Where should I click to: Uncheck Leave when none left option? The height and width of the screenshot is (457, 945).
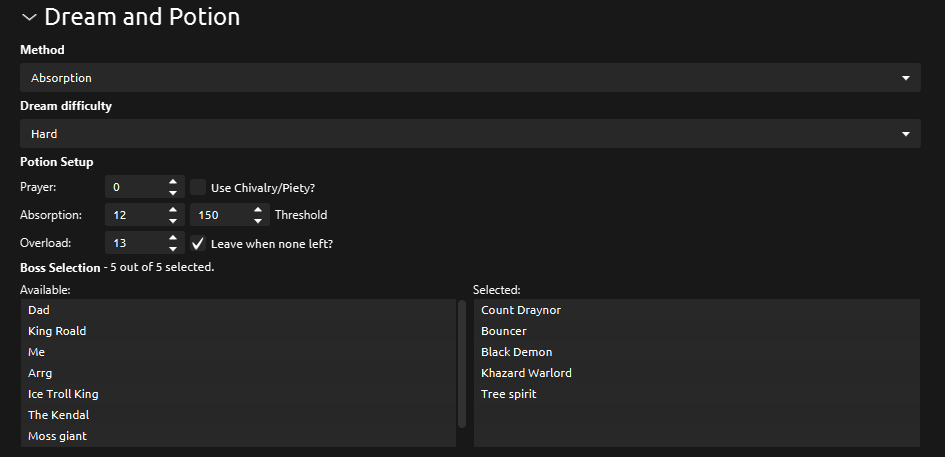[198, 243]
